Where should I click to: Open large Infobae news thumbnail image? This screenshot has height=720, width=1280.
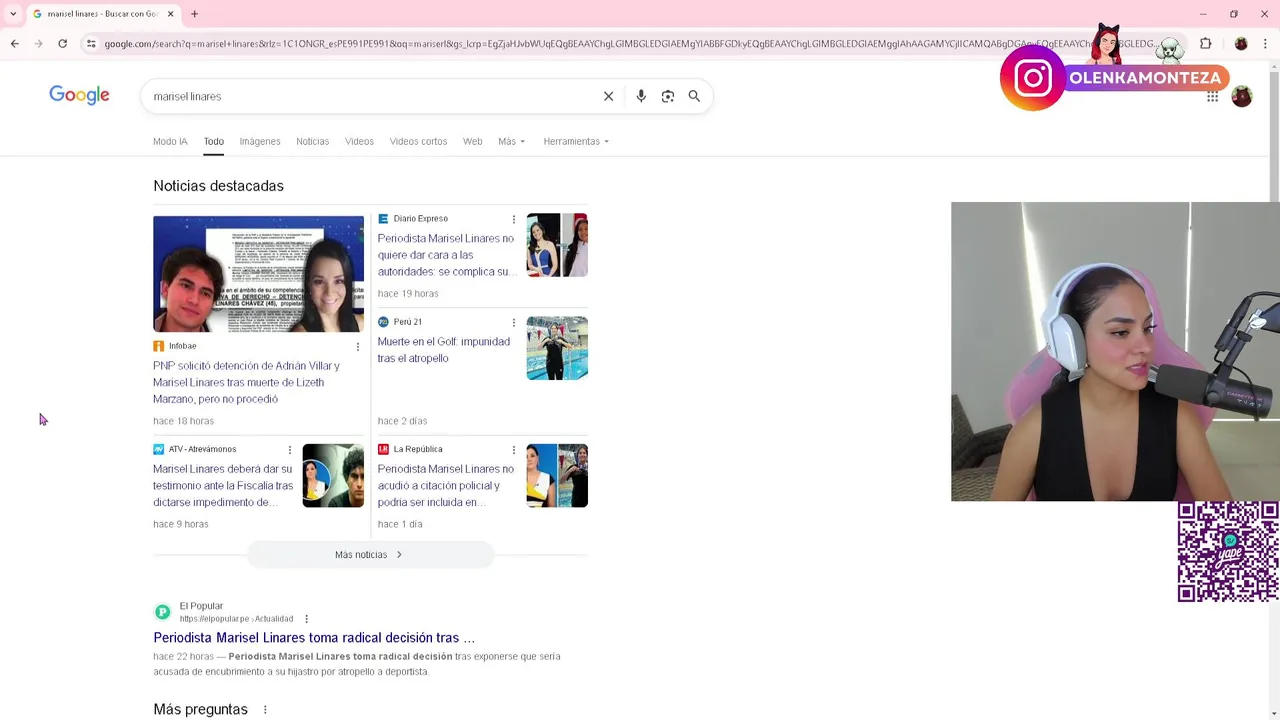(x=258, y=274)
